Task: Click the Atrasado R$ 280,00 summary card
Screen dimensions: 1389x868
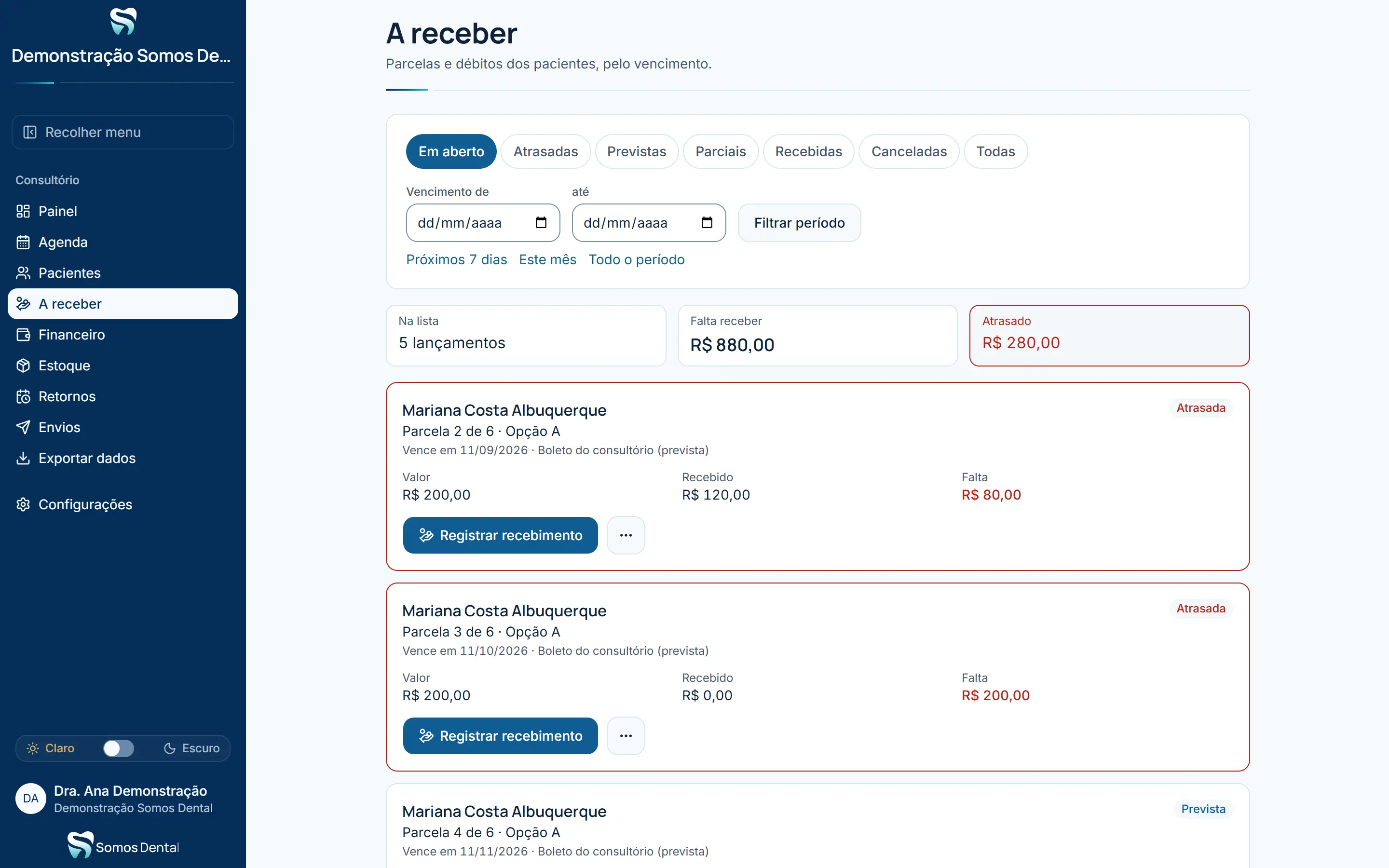Action: (1109, 335)
